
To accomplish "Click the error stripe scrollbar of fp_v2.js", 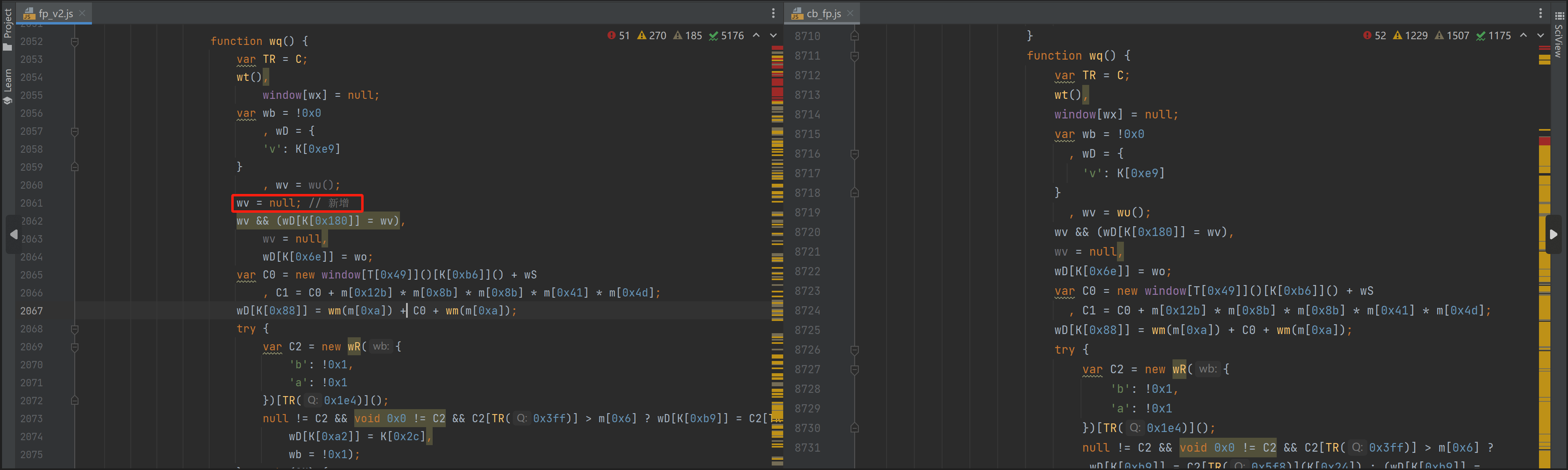I will point(777,255).
